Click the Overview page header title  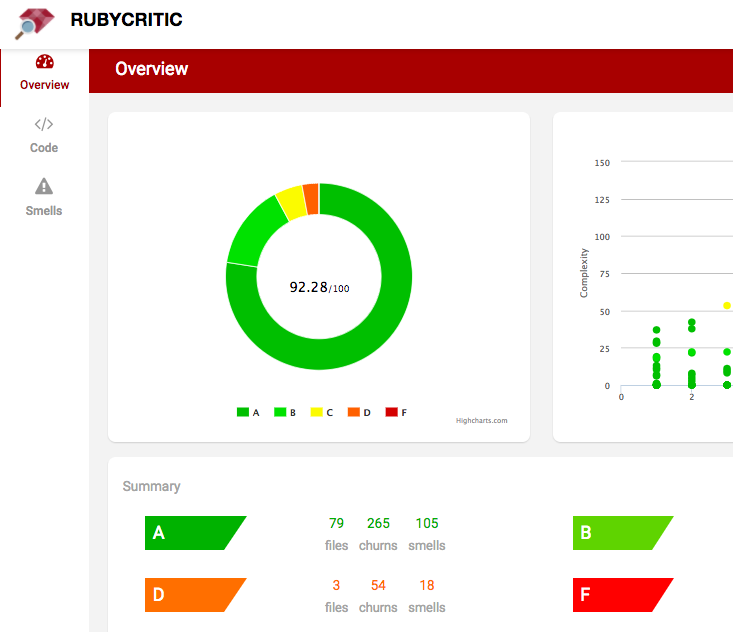pos(151,69)
